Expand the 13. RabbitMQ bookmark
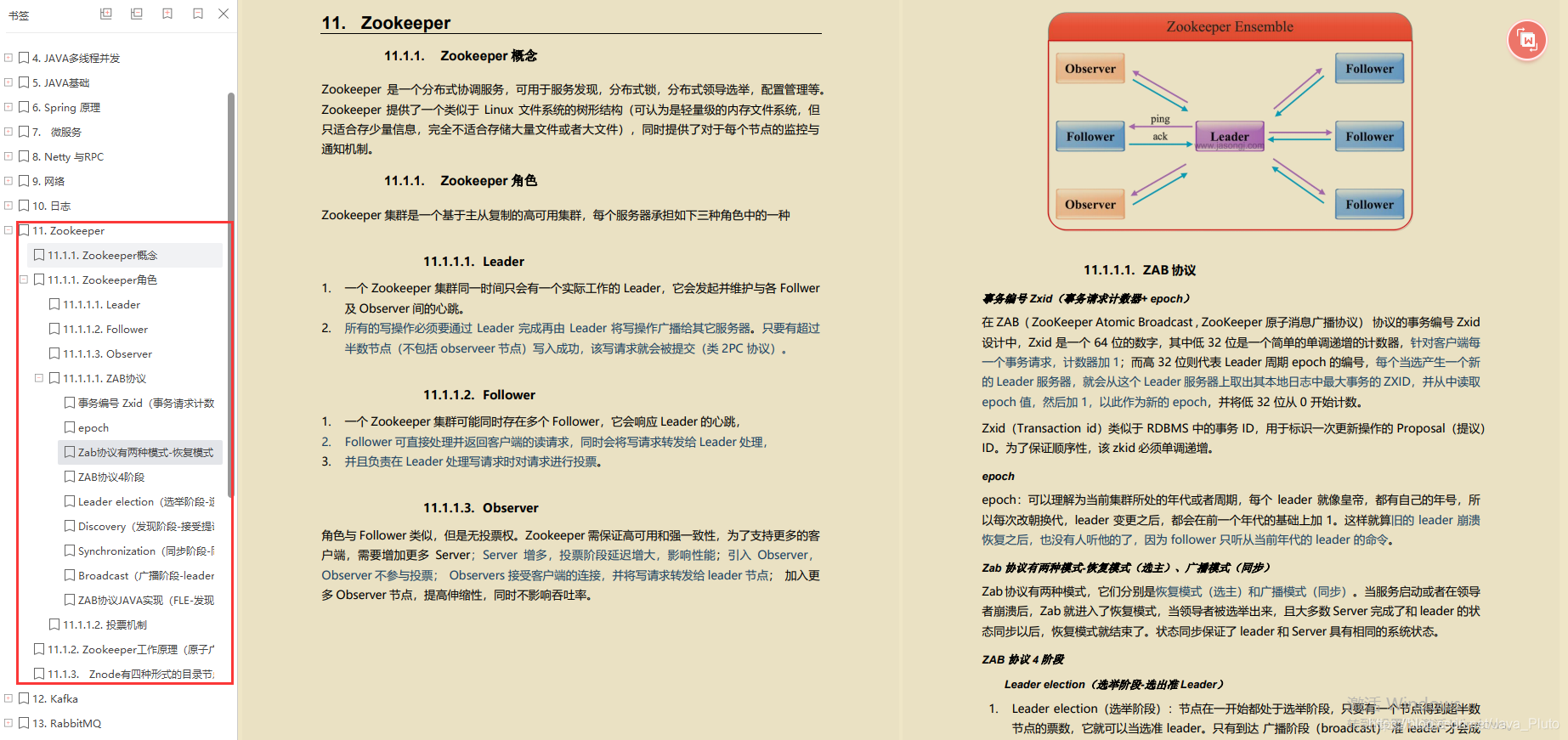The height and width of the screenshot is (740, 1568). click(x=8, y=723)
